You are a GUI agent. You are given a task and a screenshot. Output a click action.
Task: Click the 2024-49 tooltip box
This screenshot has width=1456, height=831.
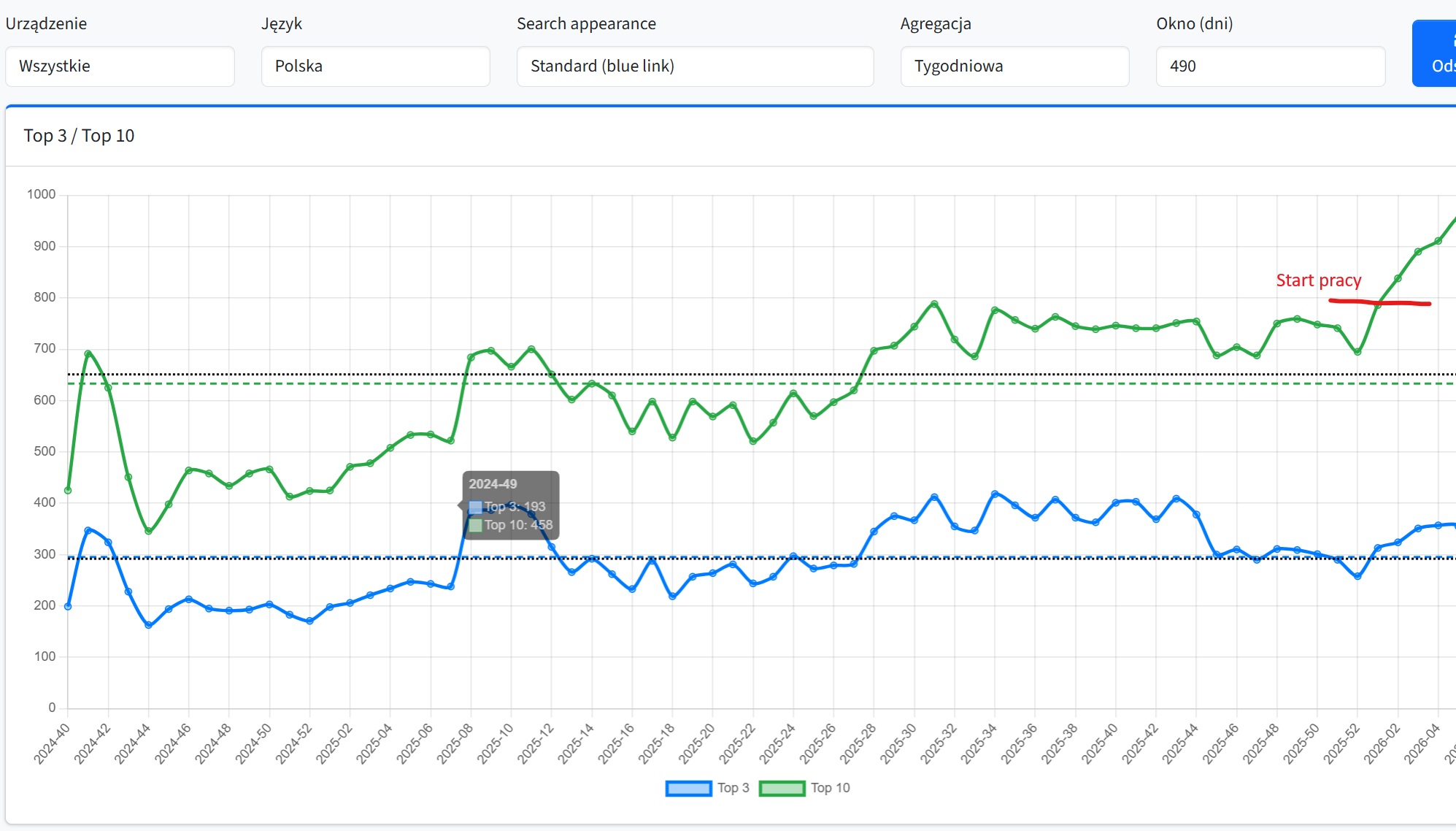coord(511,505)
